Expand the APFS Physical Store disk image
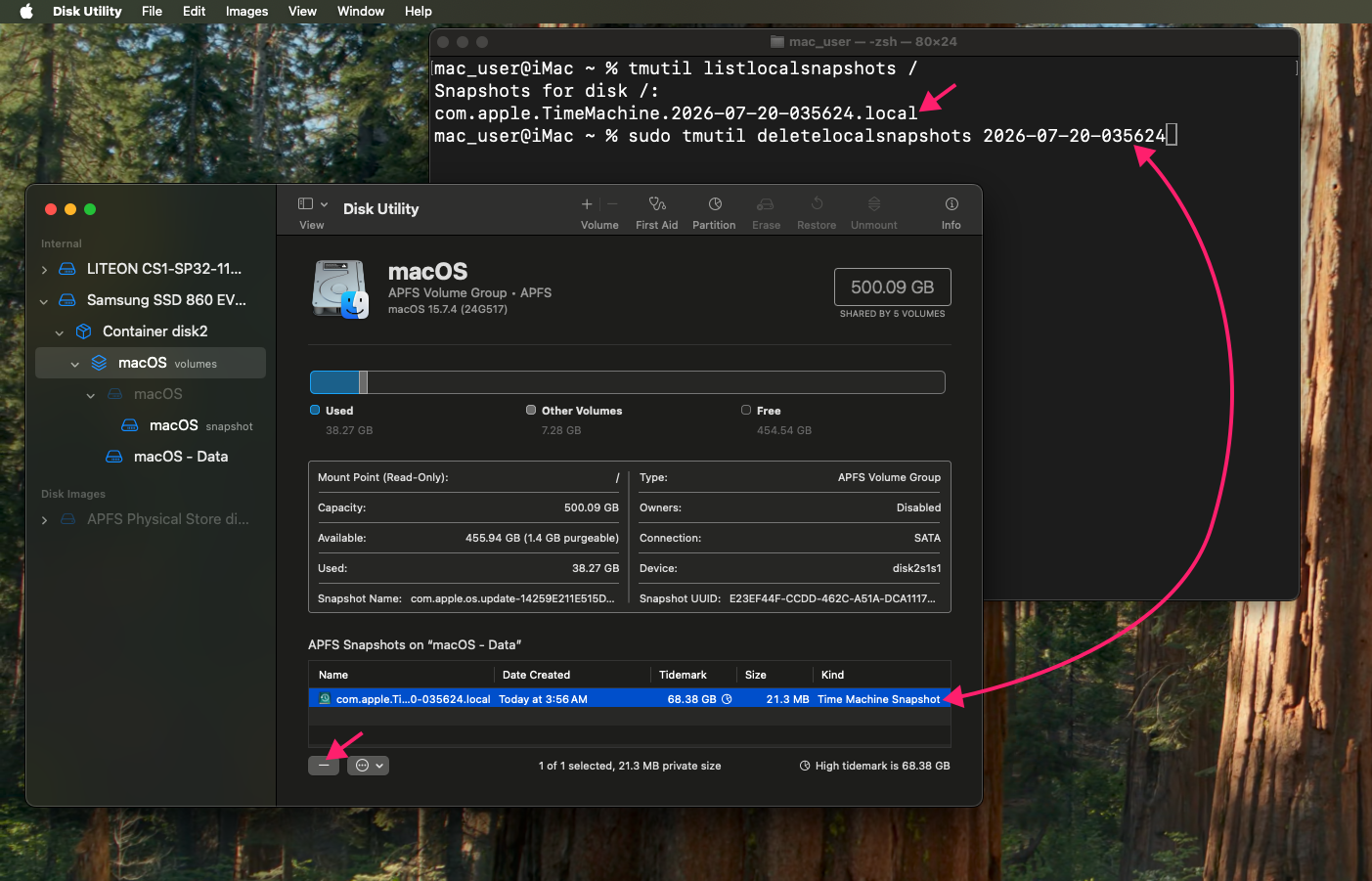1372x881 pixels. point(44,519)
